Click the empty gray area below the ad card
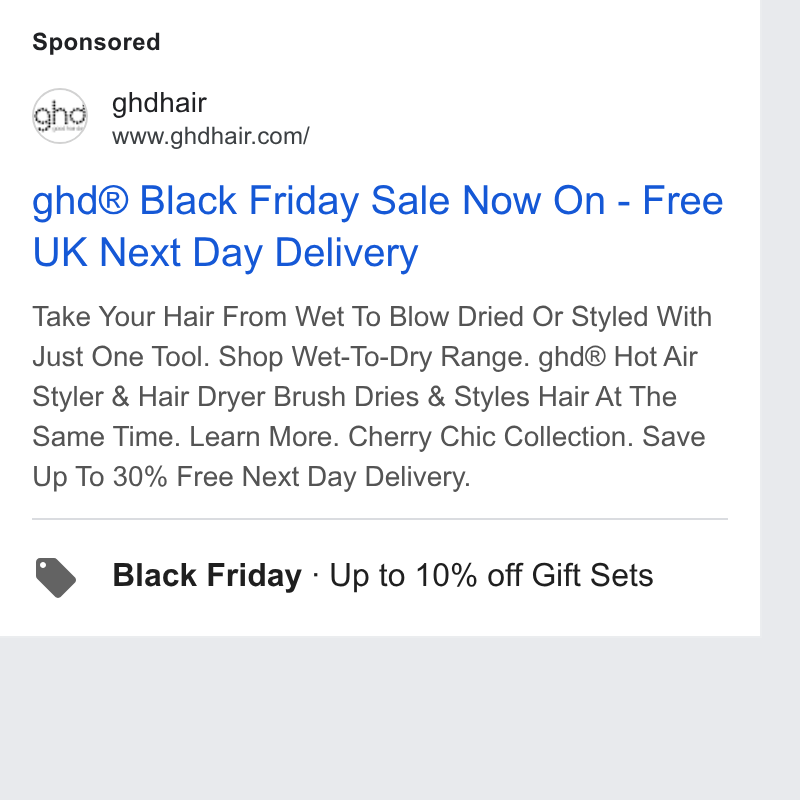800x800 pixels. tap(400, 718)
